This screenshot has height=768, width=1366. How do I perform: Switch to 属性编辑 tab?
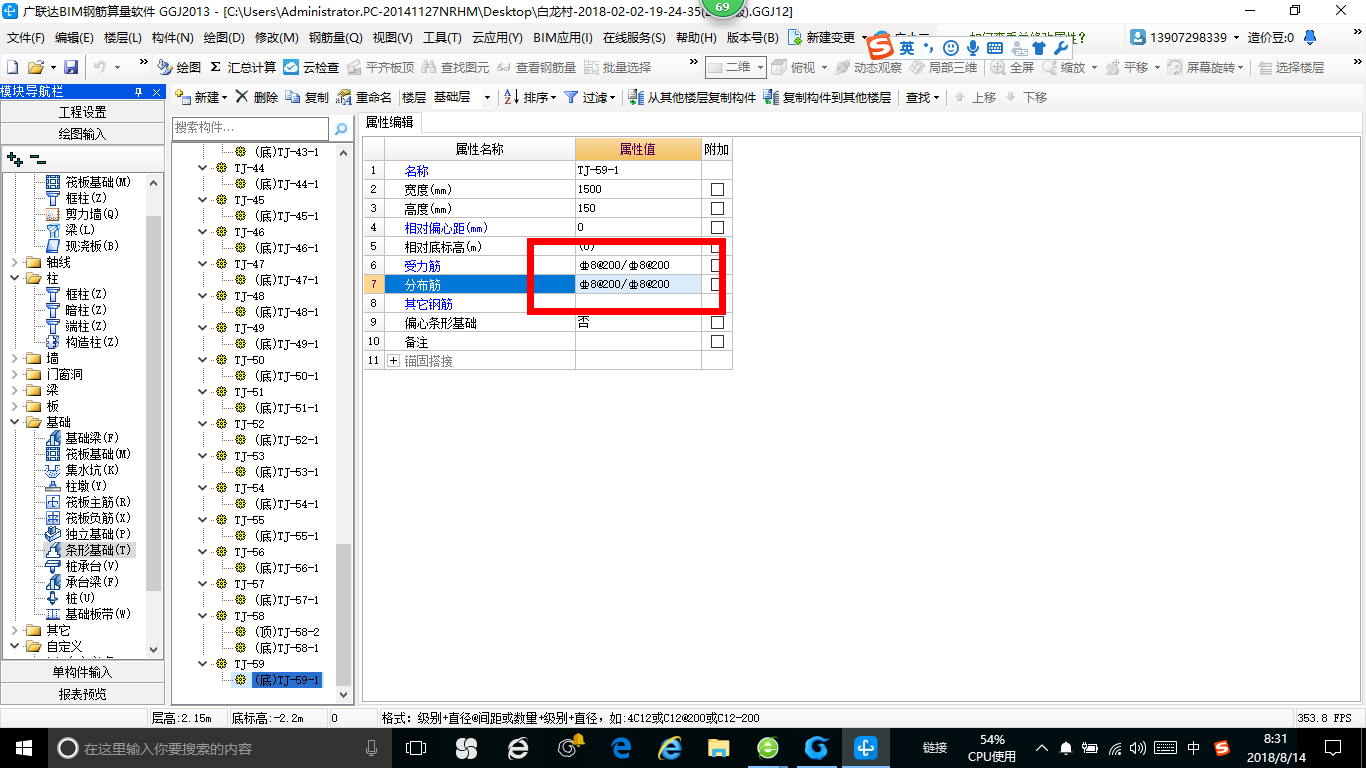pos(390,122)
